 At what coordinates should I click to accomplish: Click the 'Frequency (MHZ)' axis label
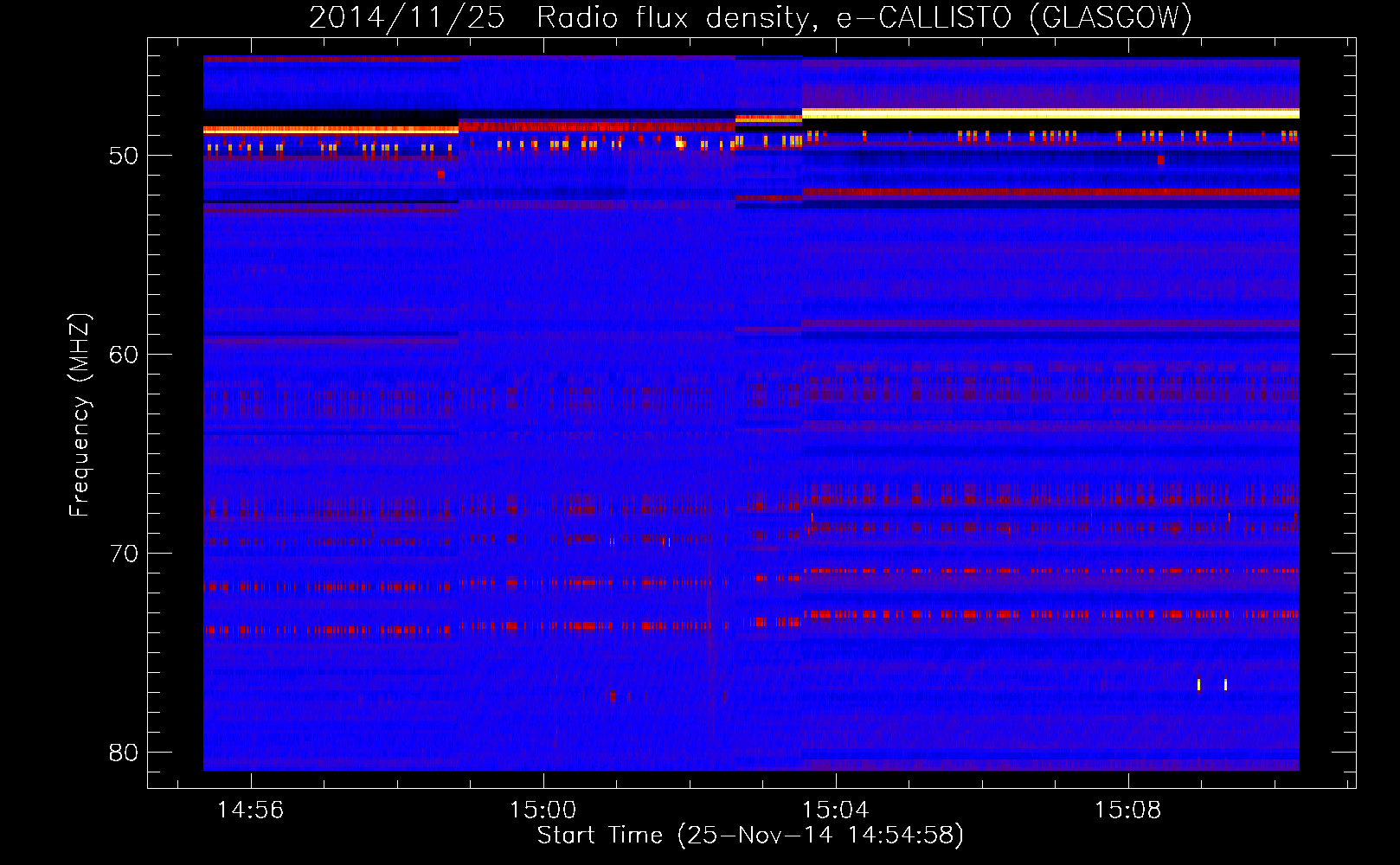[x=80, y=415]
